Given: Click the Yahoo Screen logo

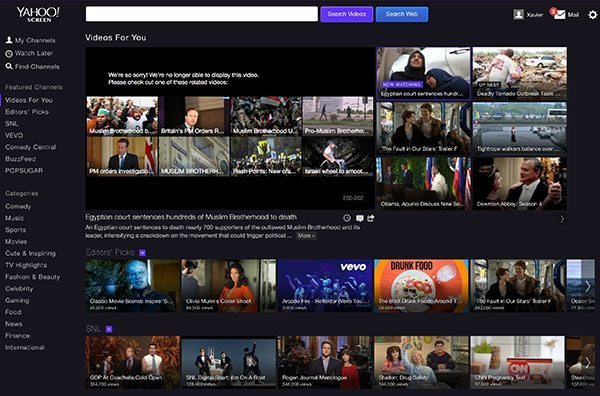Looking at the screenshot, I should (38, 14).
